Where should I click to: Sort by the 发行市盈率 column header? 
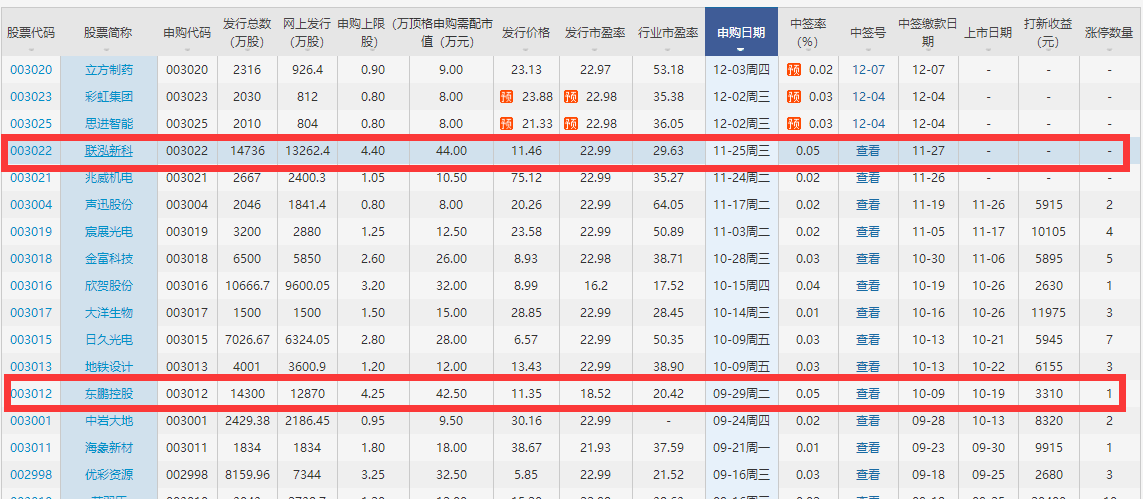point(596,34)
